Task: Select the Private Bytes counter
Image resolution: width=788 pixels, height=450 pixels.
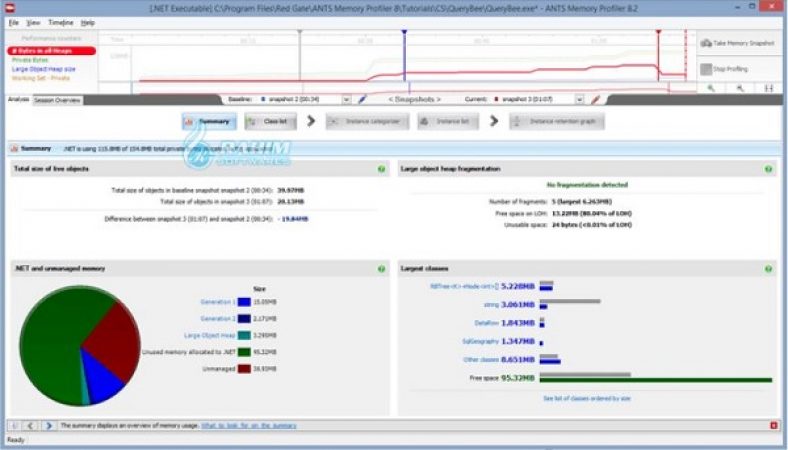Action: [30, 60]
